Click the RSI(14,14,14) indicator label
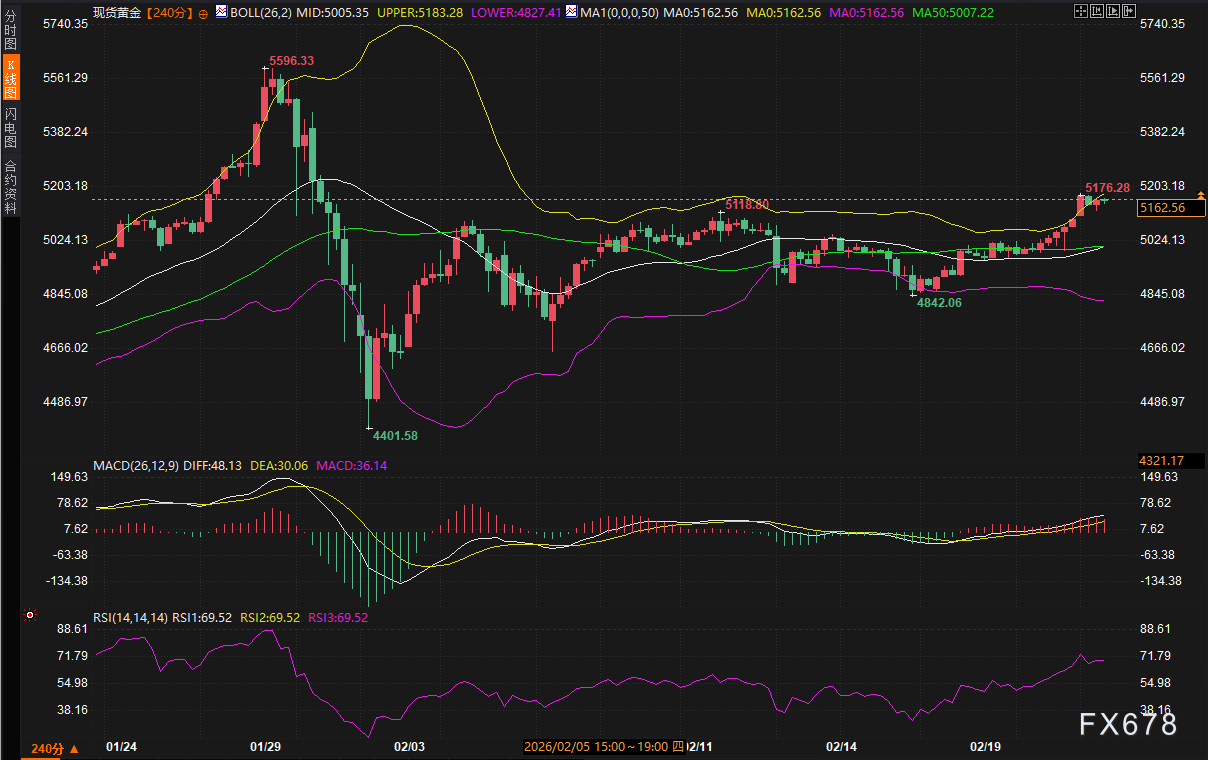1208x760 pixels. click(131, 617)
